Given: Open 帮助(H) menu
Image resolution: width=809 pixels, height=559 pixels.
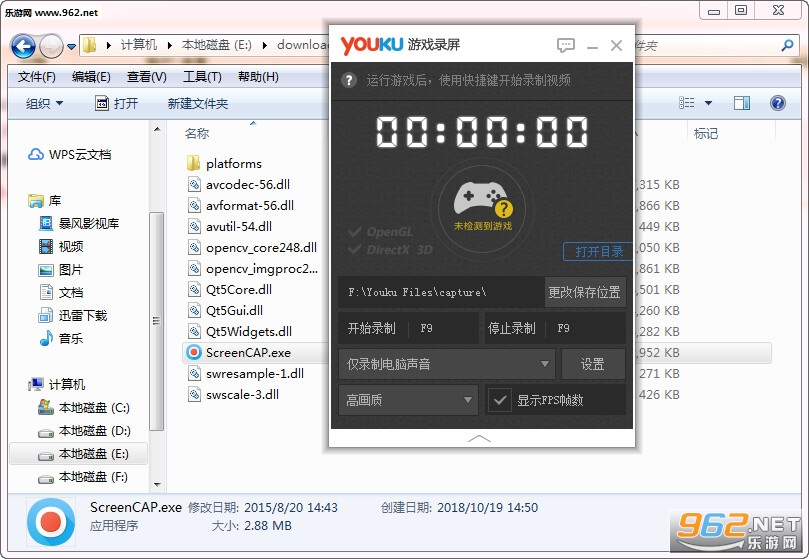Looking at the screenshot, I should [x=258, y=77].
